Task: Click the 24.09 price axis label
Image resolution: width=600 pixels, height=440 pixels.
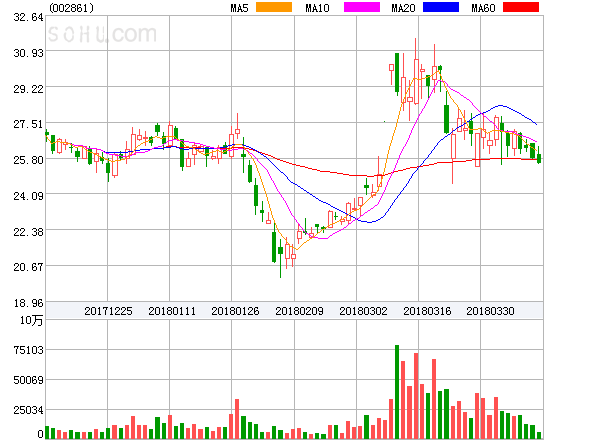Action: 28,196
